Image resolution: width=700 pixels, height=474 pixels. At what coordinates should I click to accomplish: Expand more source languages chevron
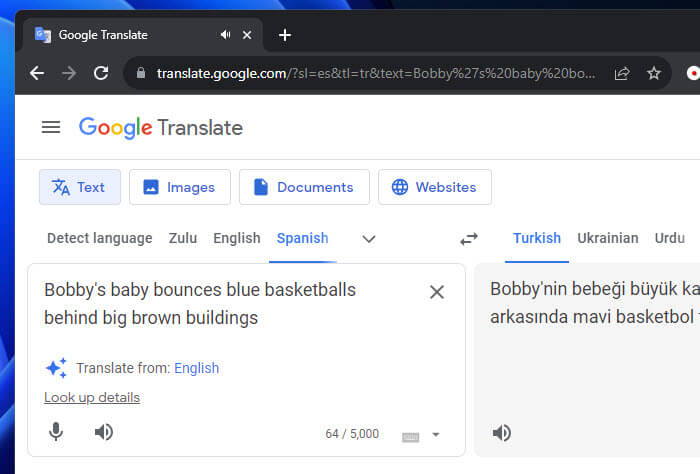(x=369, y=239)
